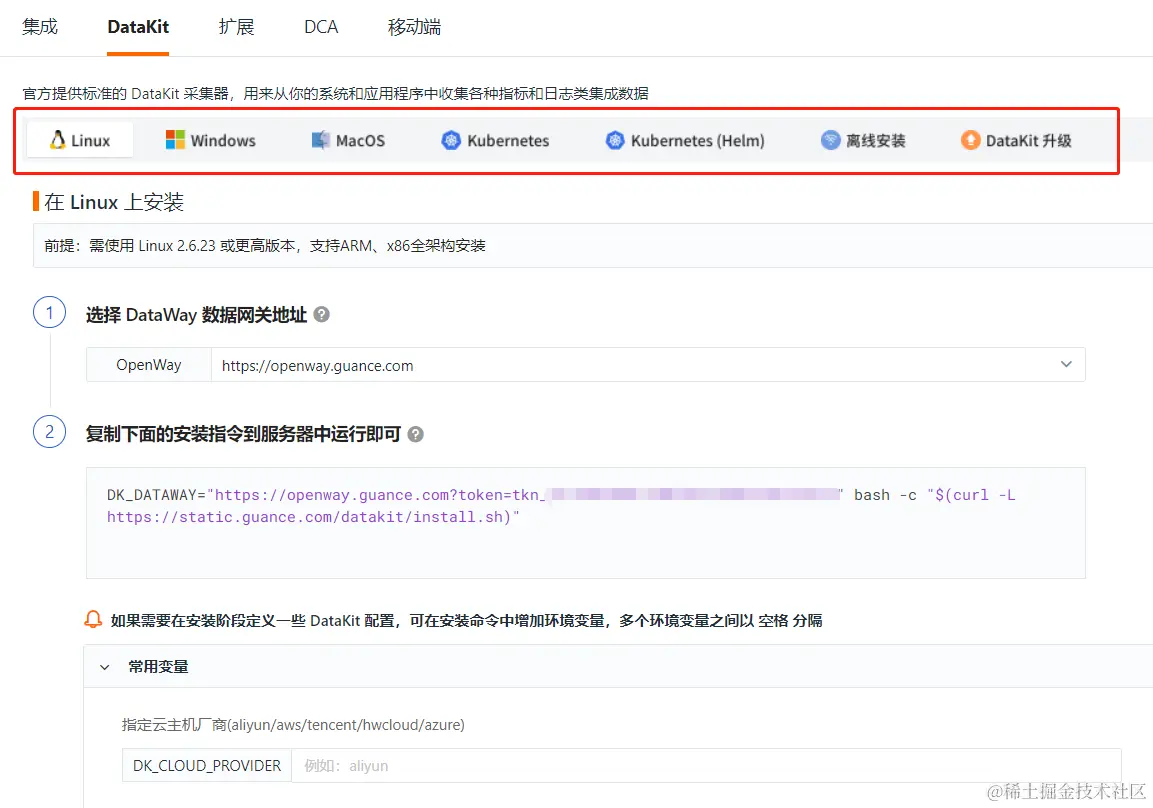Collapse the 常用变量 section chevron

tap(104, 667)
